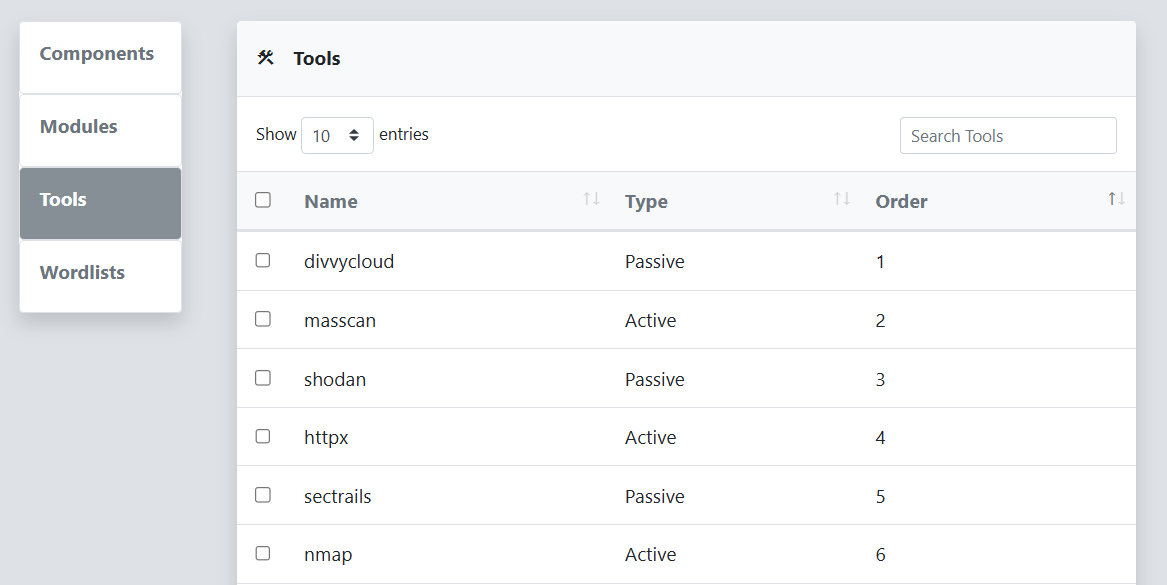Viewport: 1167px width, 585px height.
Task: Sort table by Type column arrows
Action: pyautogui.click(x=842, y=199)
